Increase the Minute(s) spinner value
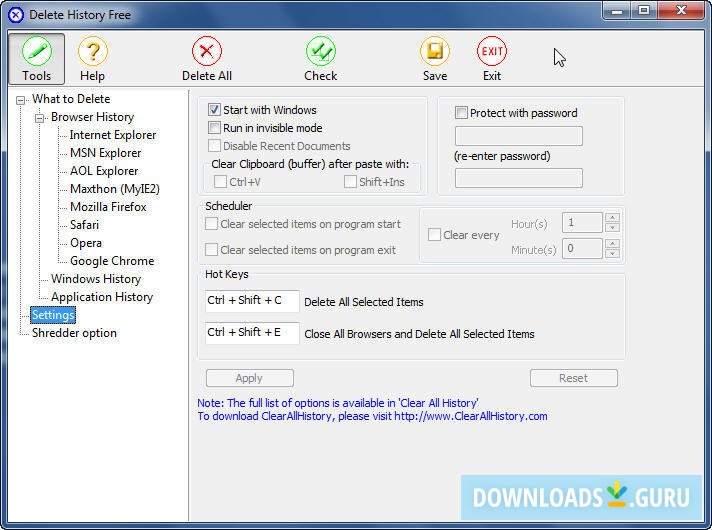712x530 pixels. coord(612,243)
